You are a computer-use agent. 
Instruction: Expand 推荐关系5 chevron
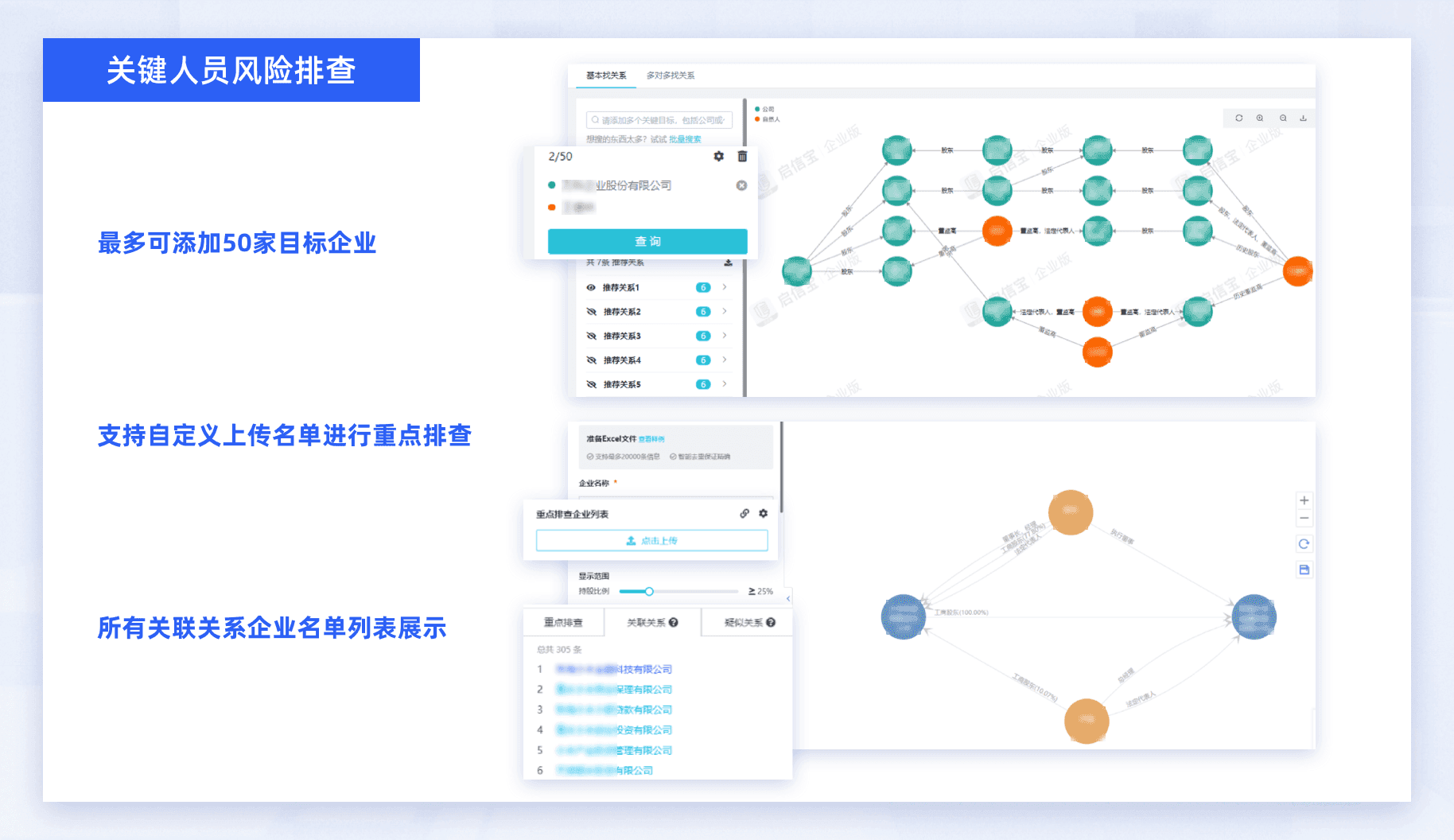[x=724, y=384]
